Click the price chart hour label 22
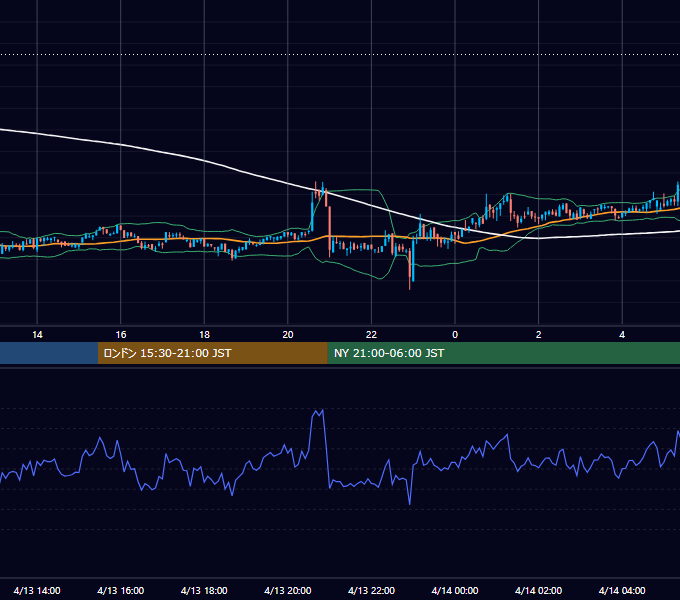The height and width of the screenshot is (600, 680). tap(371, 335)
